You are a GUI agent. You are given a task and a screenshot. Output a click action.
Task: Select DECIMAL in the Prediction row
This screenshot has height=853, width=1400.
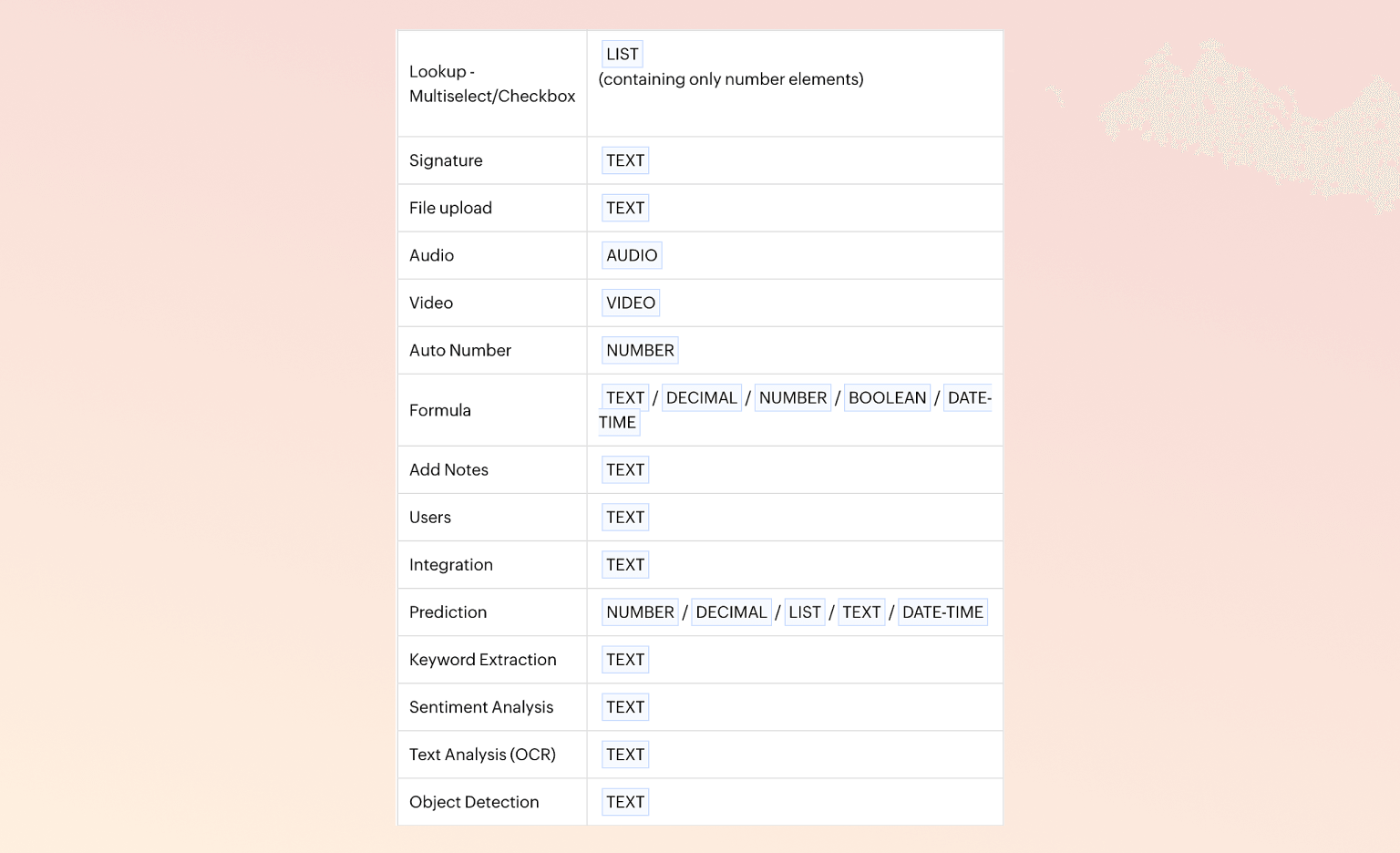(731, 612)
